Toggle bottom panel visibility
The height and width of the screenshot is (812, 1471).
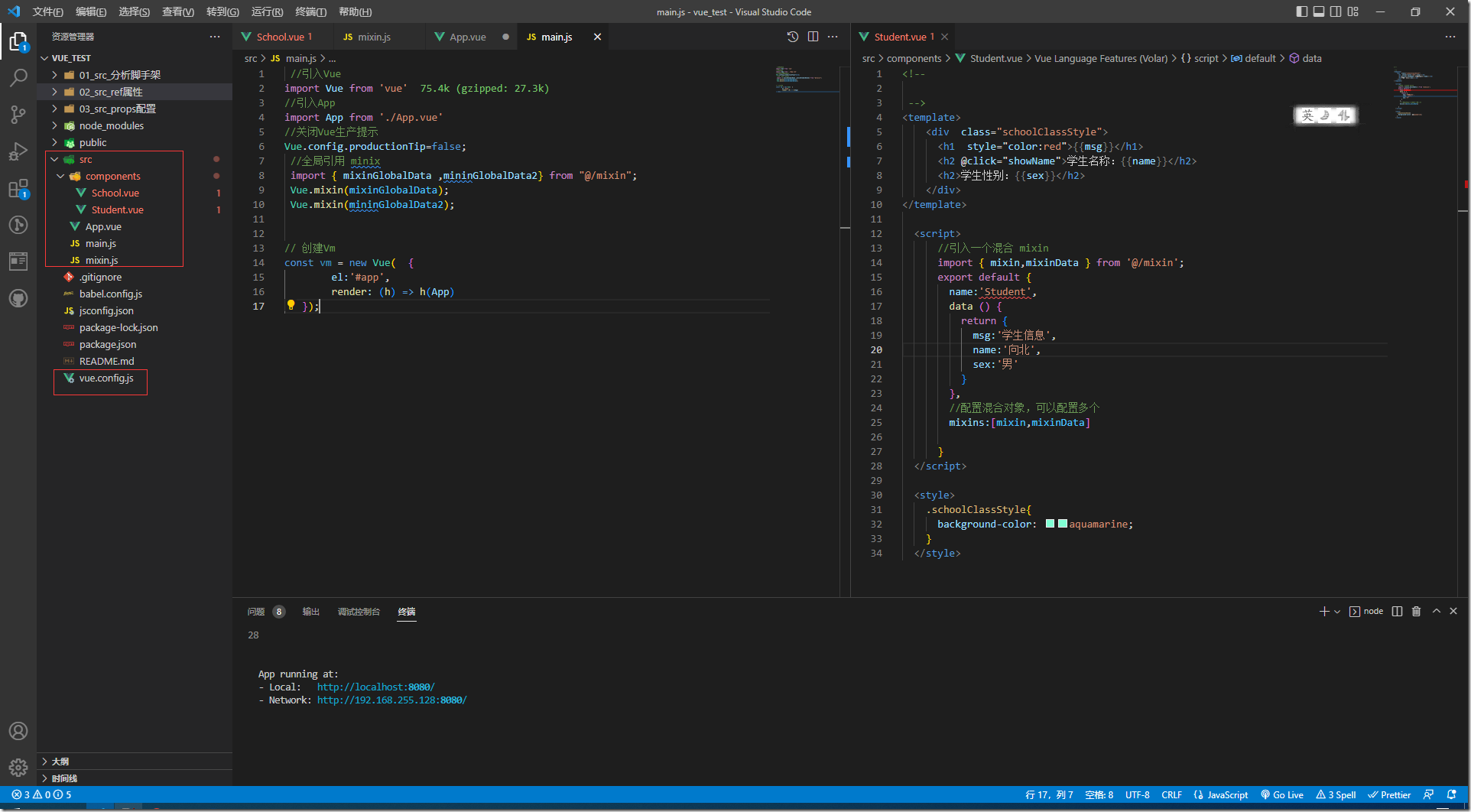[x=1319, y=11]
